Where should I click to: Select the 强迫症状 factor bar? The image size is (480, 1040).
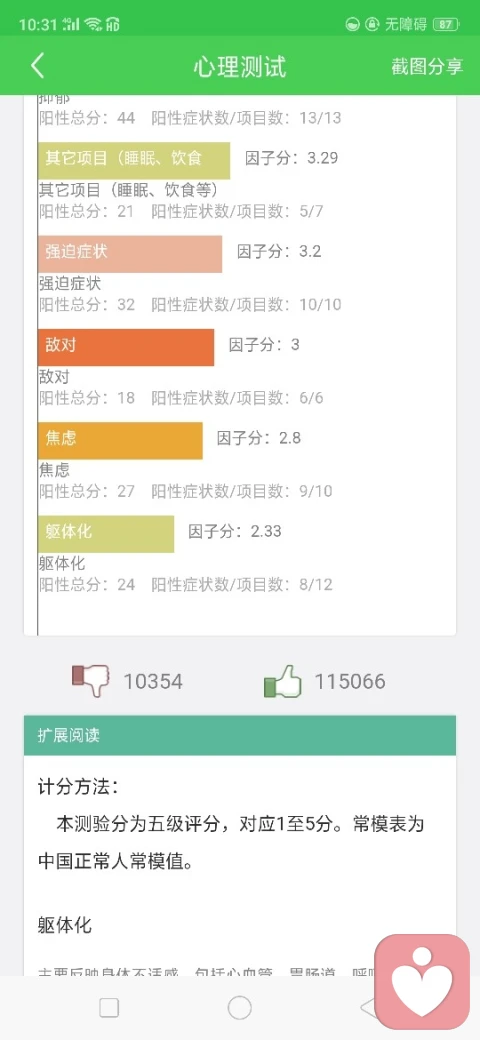[130, 254]
